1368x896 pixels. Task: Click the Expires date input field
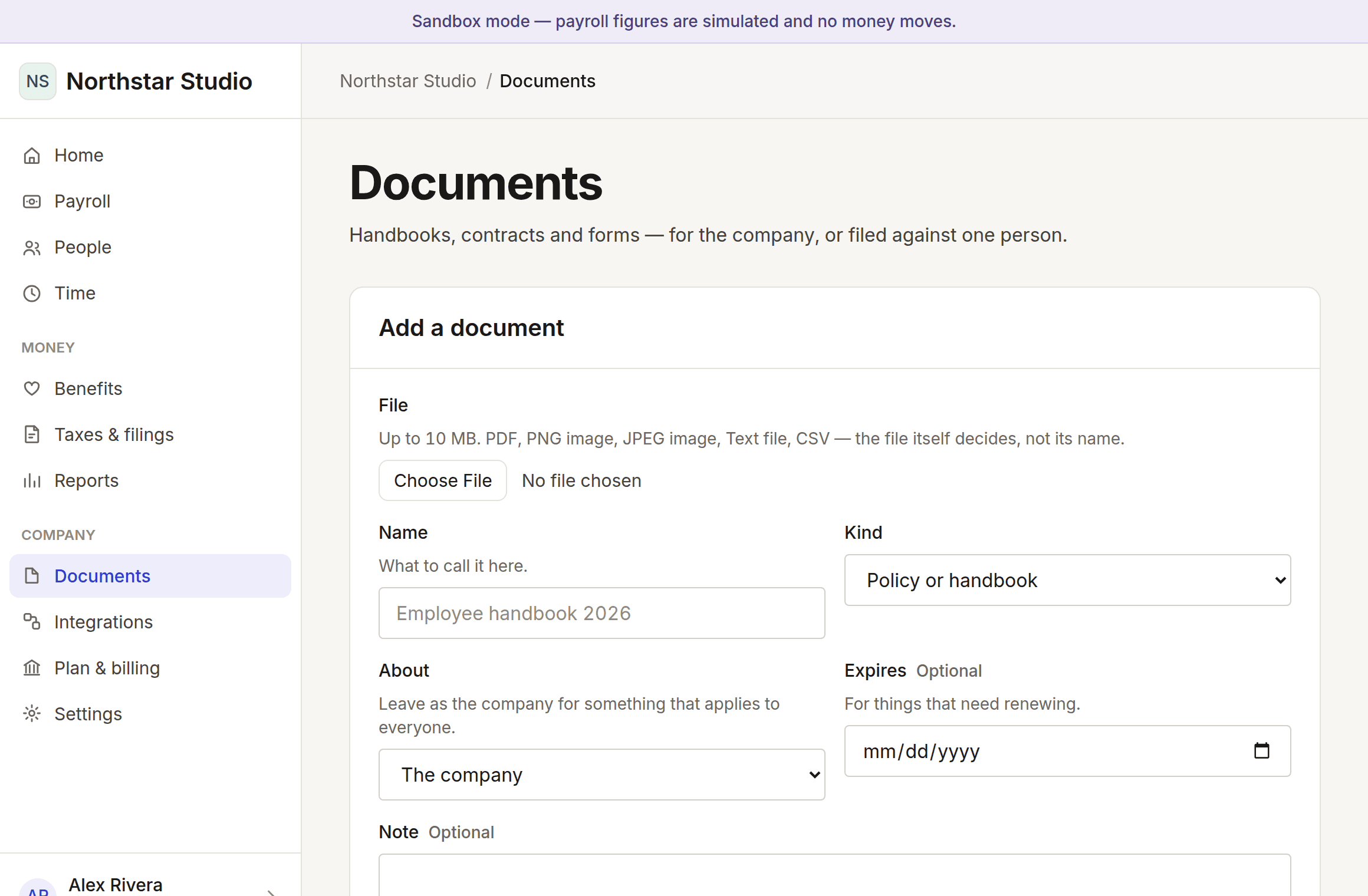pyautogui.click(x=1067, y=751)
